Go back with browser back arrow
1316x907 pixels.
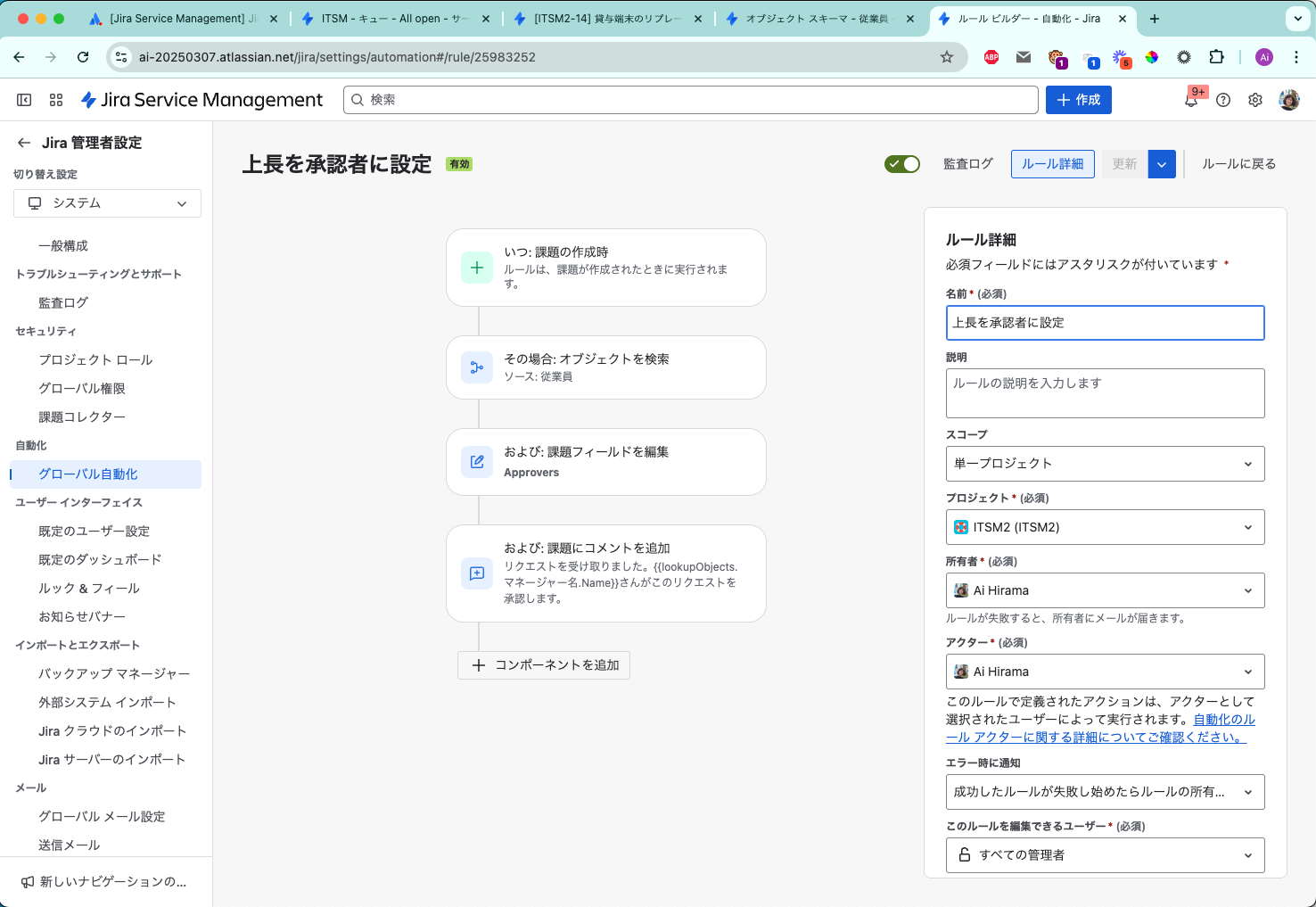(19, 57)
